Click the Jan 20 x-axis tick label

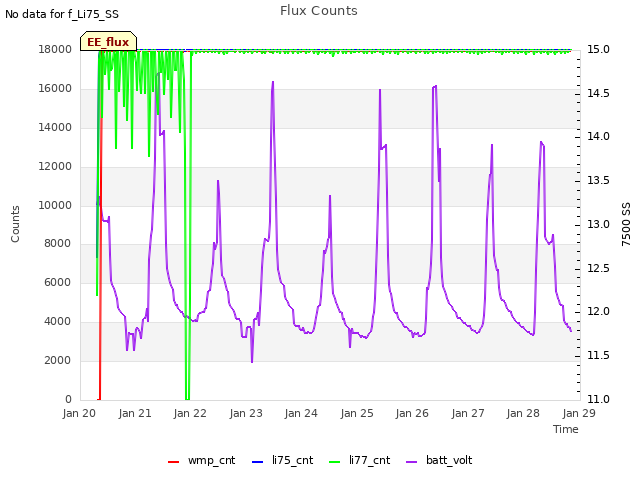[79, 413]
